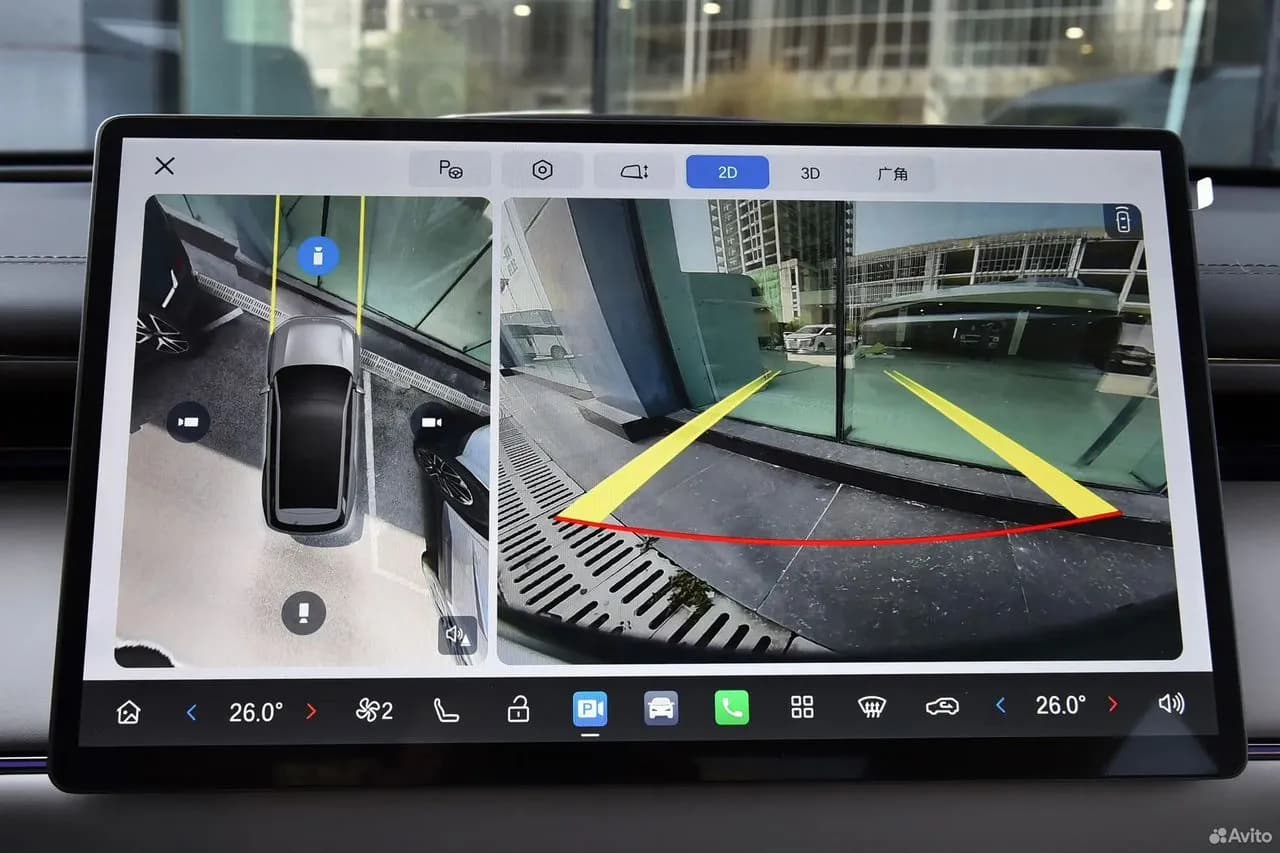Select the front camera view button
Screen dimensions: 1280x853
click(x=318, y=256)
